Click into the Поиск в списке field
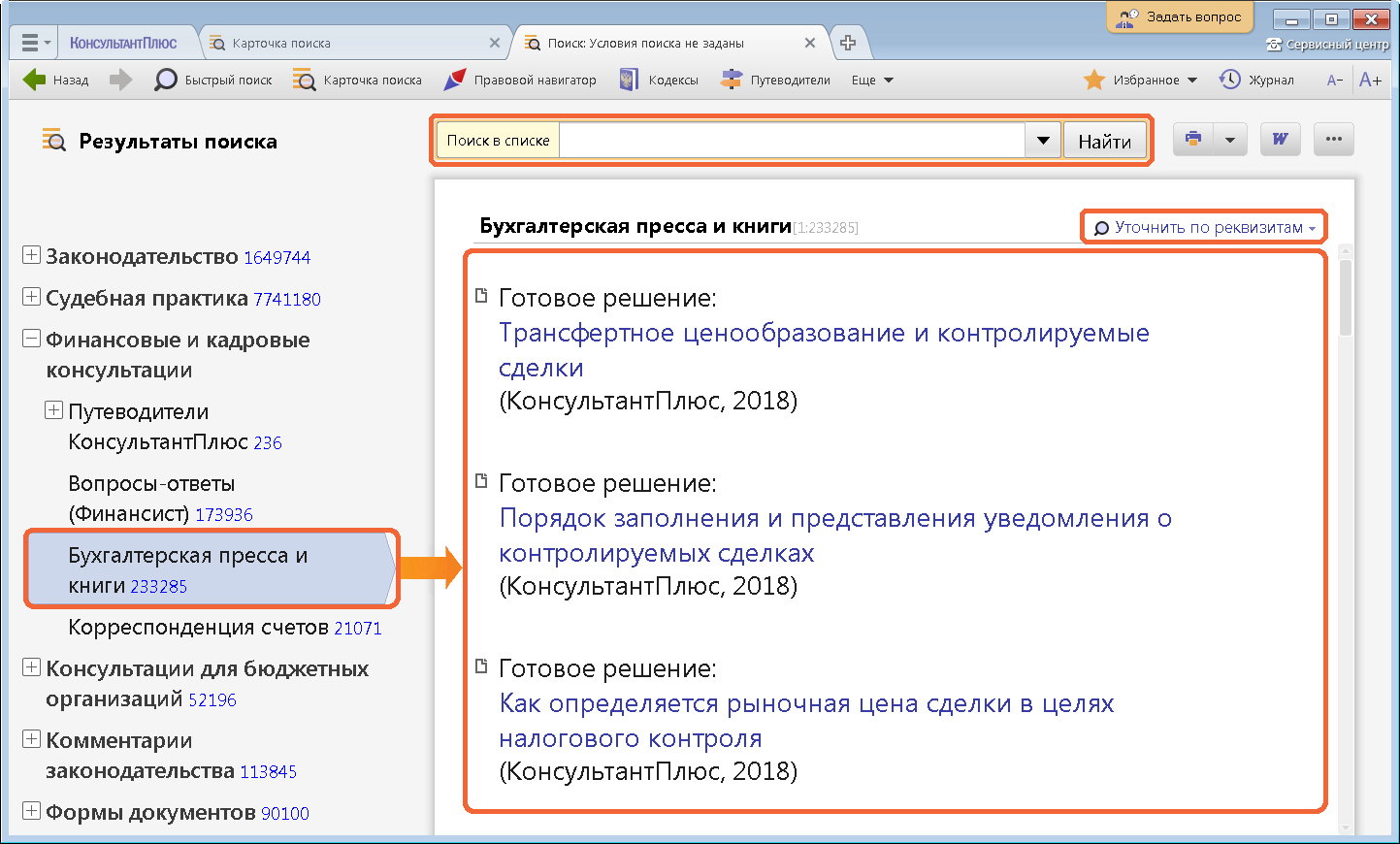The image size is (1400, 844). tap(792, 141)
